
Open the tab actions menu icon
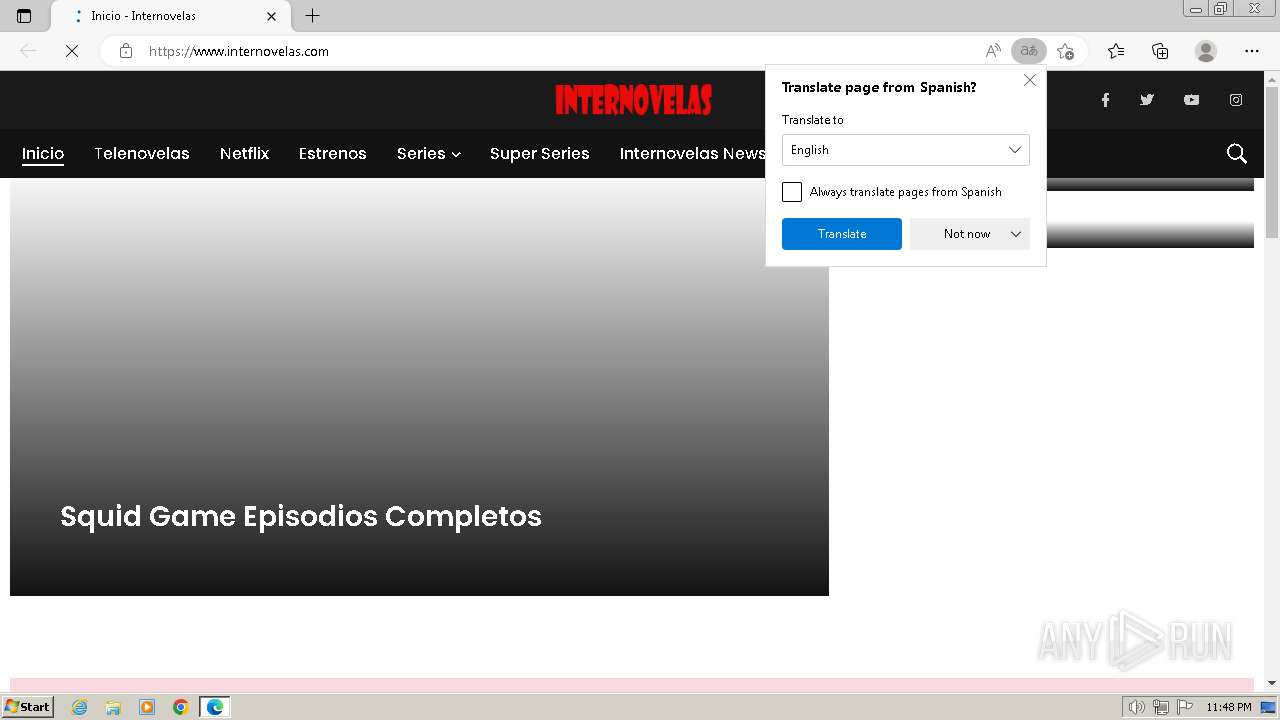[x=24, y=16]
